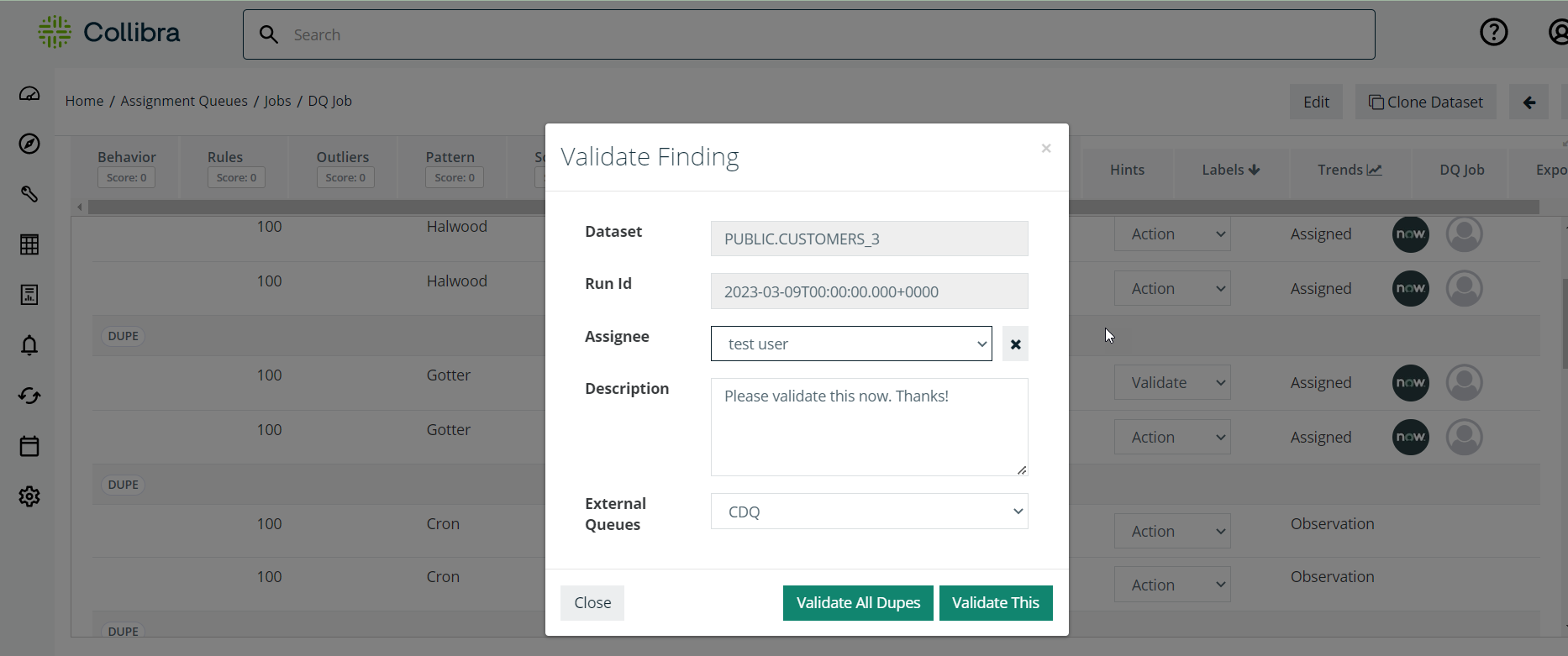1568x656 pixels.
Task: Open the settings gear icon in sidebar
Action: click(x=29, y=496)
